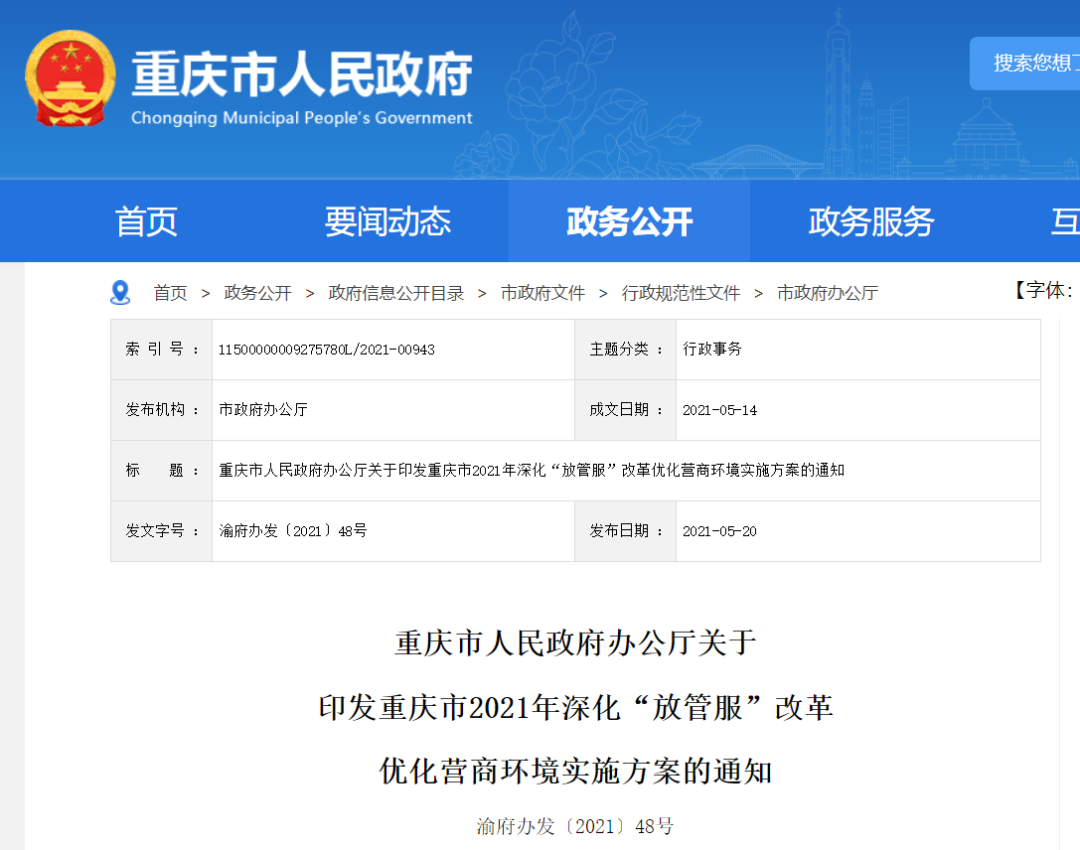Follow the 首页 breadcrumb link

click(170, 292)
